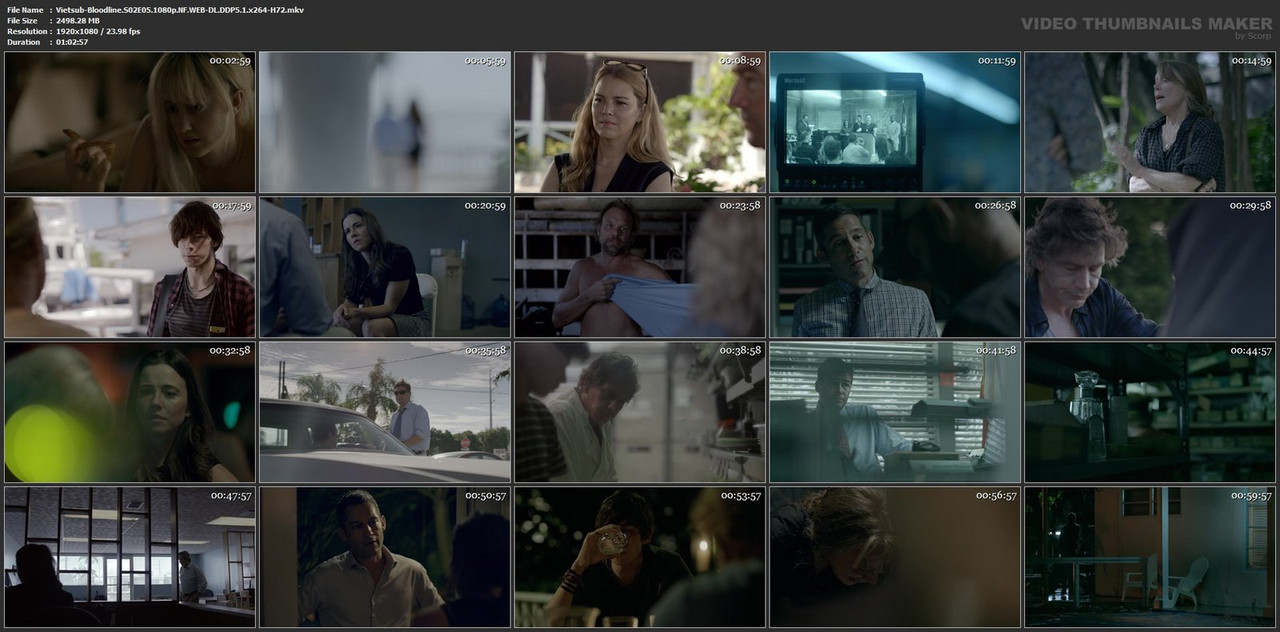Click the duration value 01:02:57
This screenshot has height=632, width=1280.
[72, 42]
